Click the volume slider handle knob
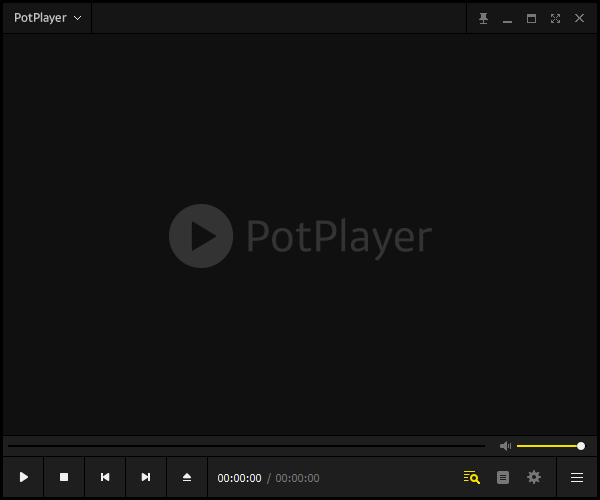 581,446
